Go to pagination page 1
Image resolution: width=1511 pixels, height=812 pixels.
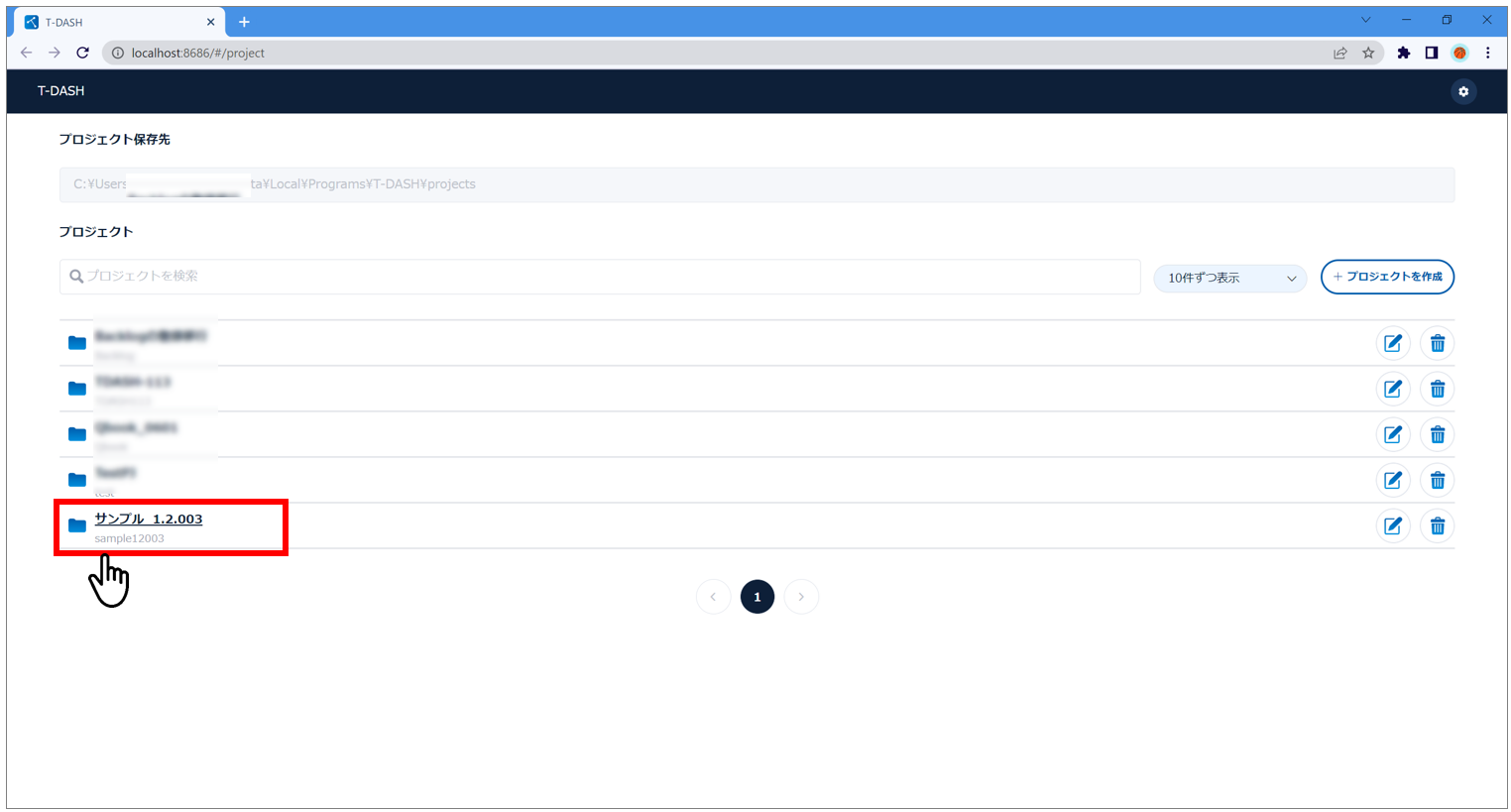coord(756,597)
